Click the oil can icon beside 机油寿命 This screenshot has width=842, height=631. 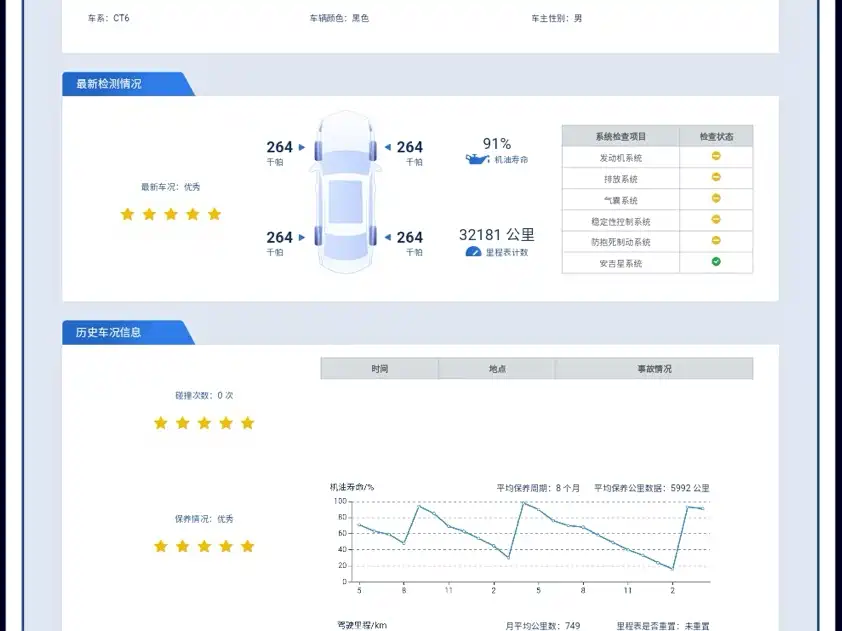477,159
